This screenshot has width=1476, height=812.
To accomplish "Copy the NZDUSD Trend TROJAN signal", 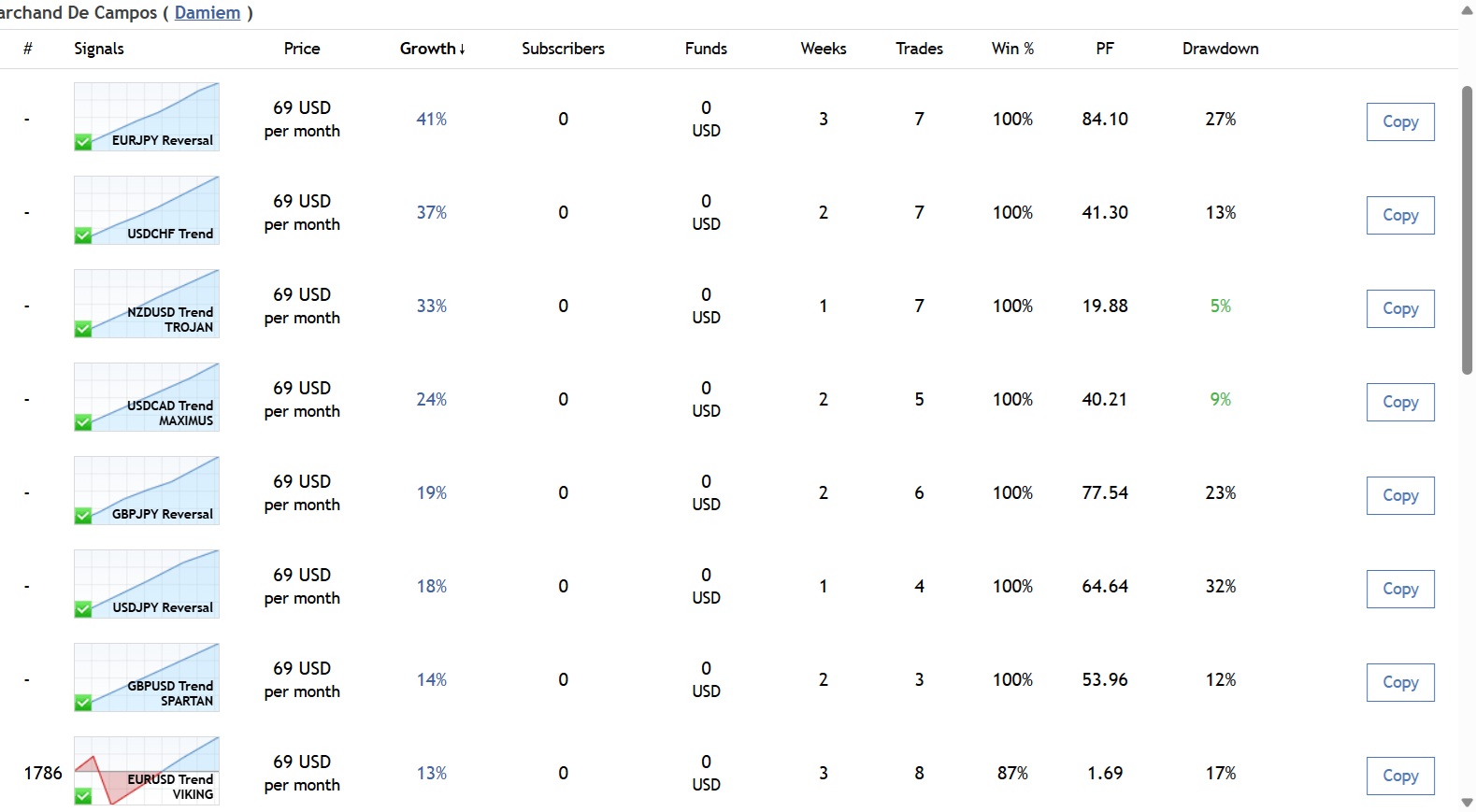I will 1399,308.
